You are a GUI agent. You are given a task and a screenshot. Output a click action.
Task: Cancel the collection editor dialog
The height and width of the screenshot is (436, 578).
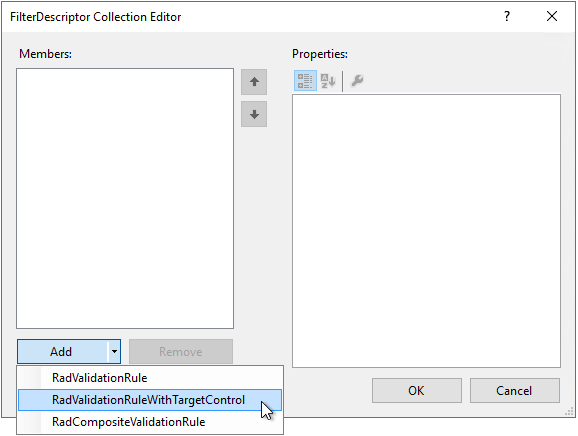click(515, 391)
